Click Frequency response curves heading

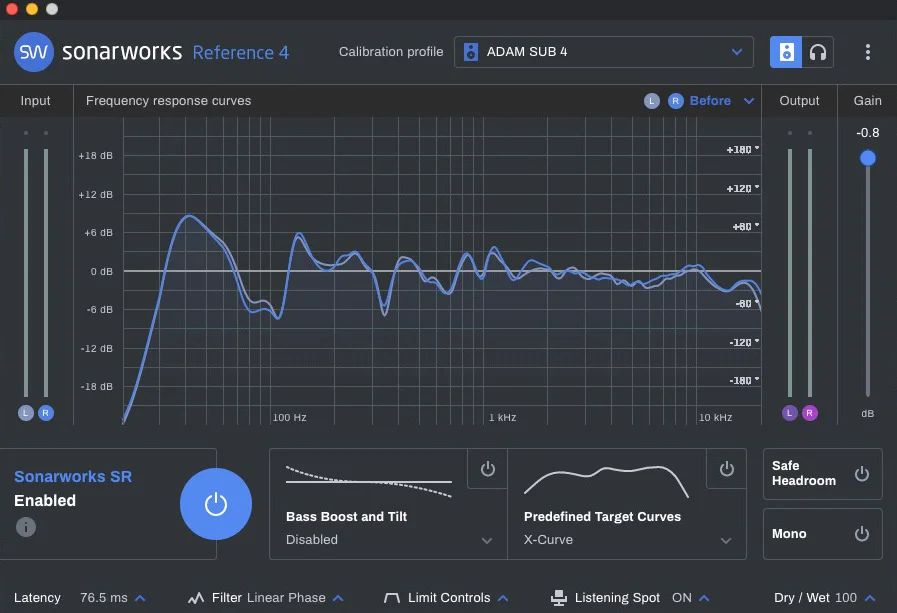[168, 101]
